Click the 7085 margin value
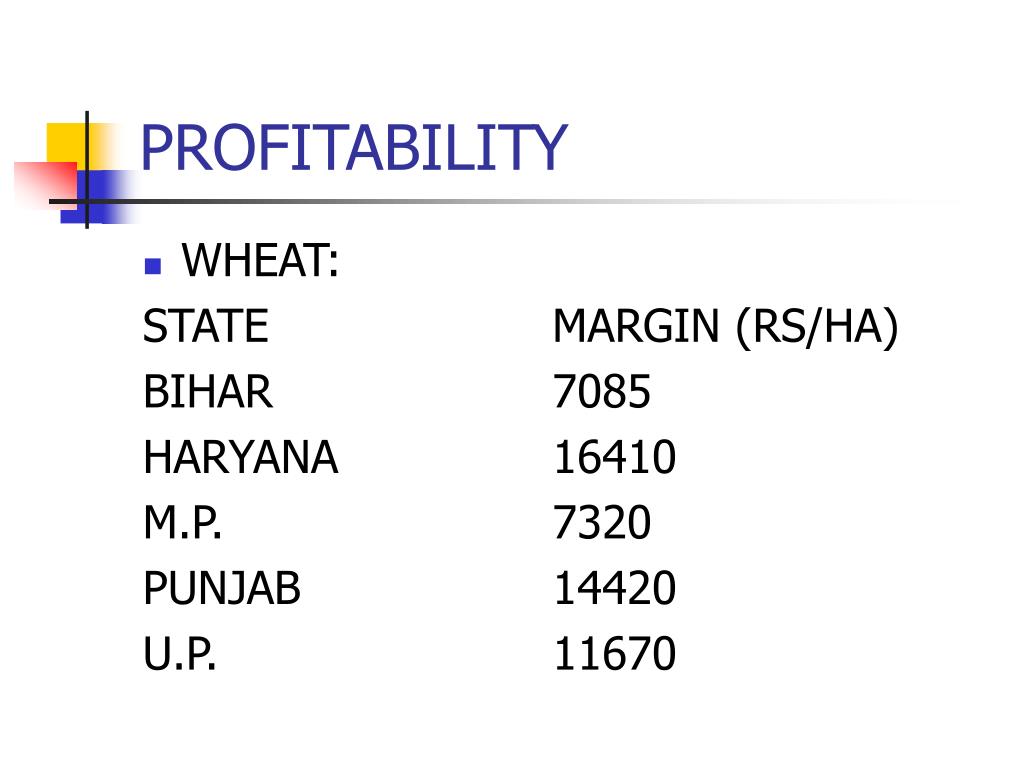The image size is (1024, 768). coord(602,392)
